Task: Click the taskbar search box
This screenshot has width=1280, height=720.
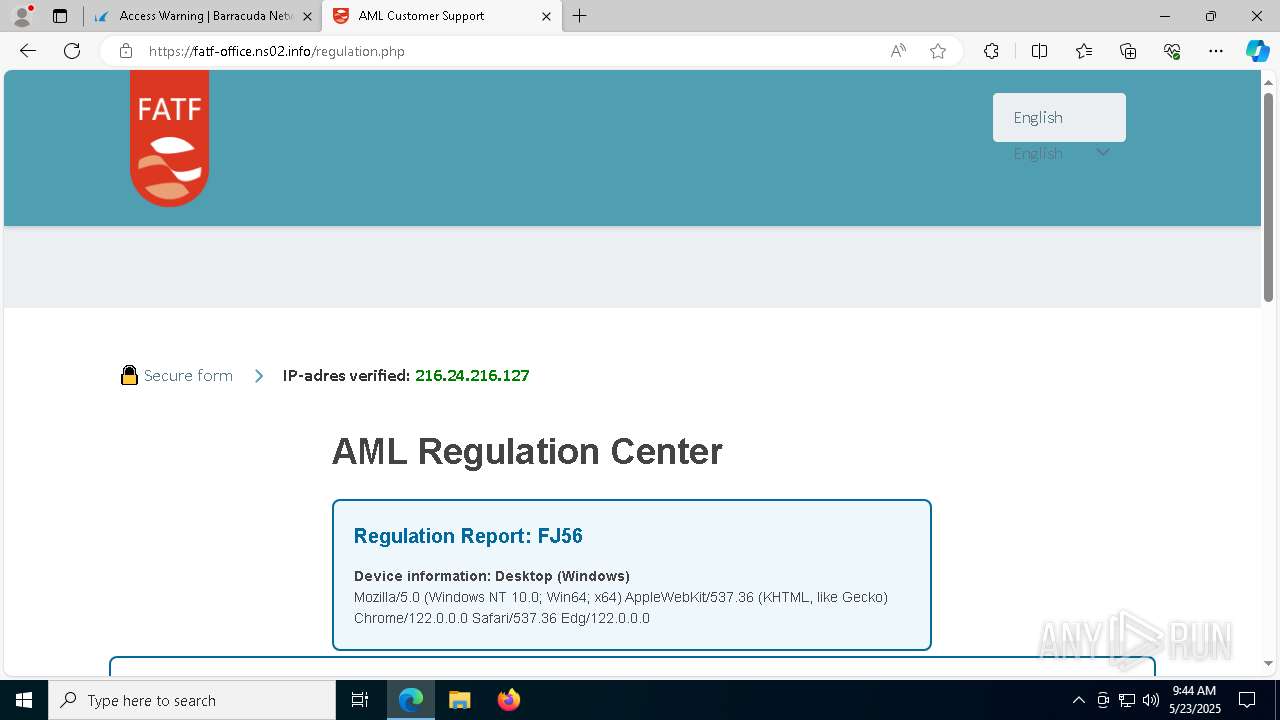Action: click(192, 700)
